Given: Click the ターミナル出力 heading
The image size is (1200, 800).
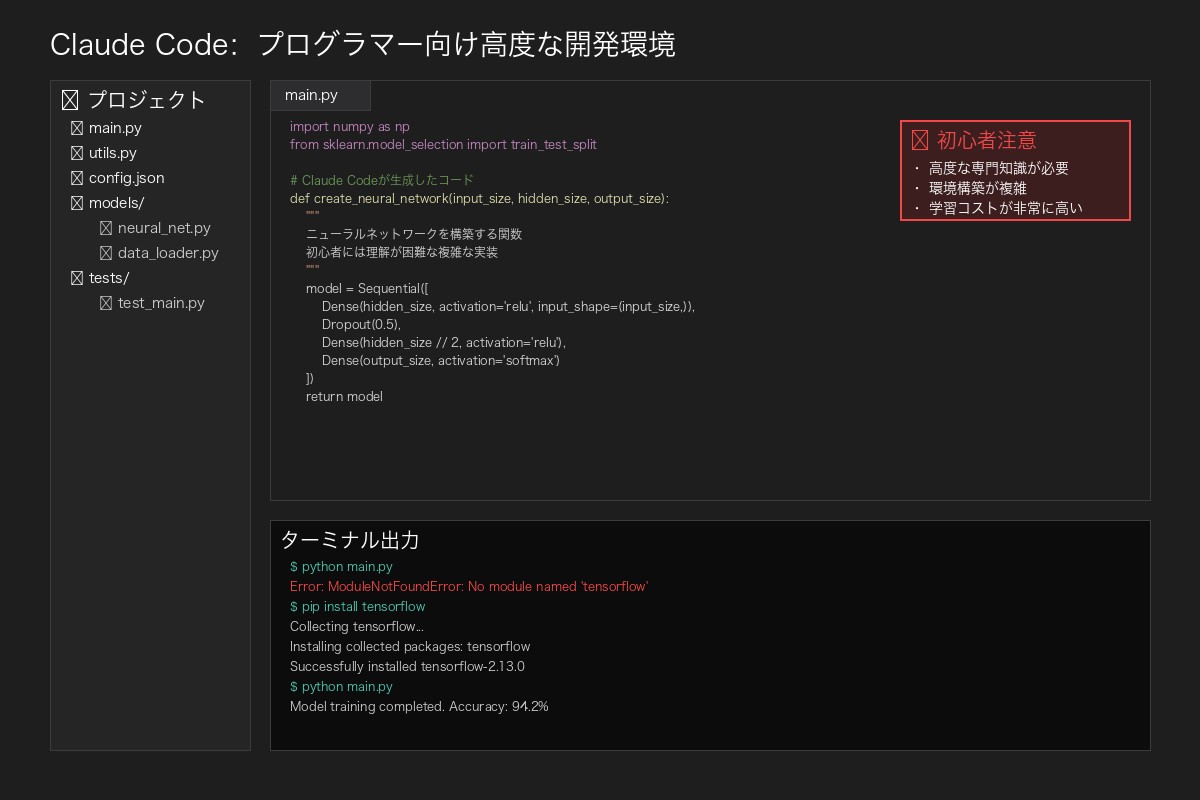Looking at the screenshot, I should click(x=349, y=540).
